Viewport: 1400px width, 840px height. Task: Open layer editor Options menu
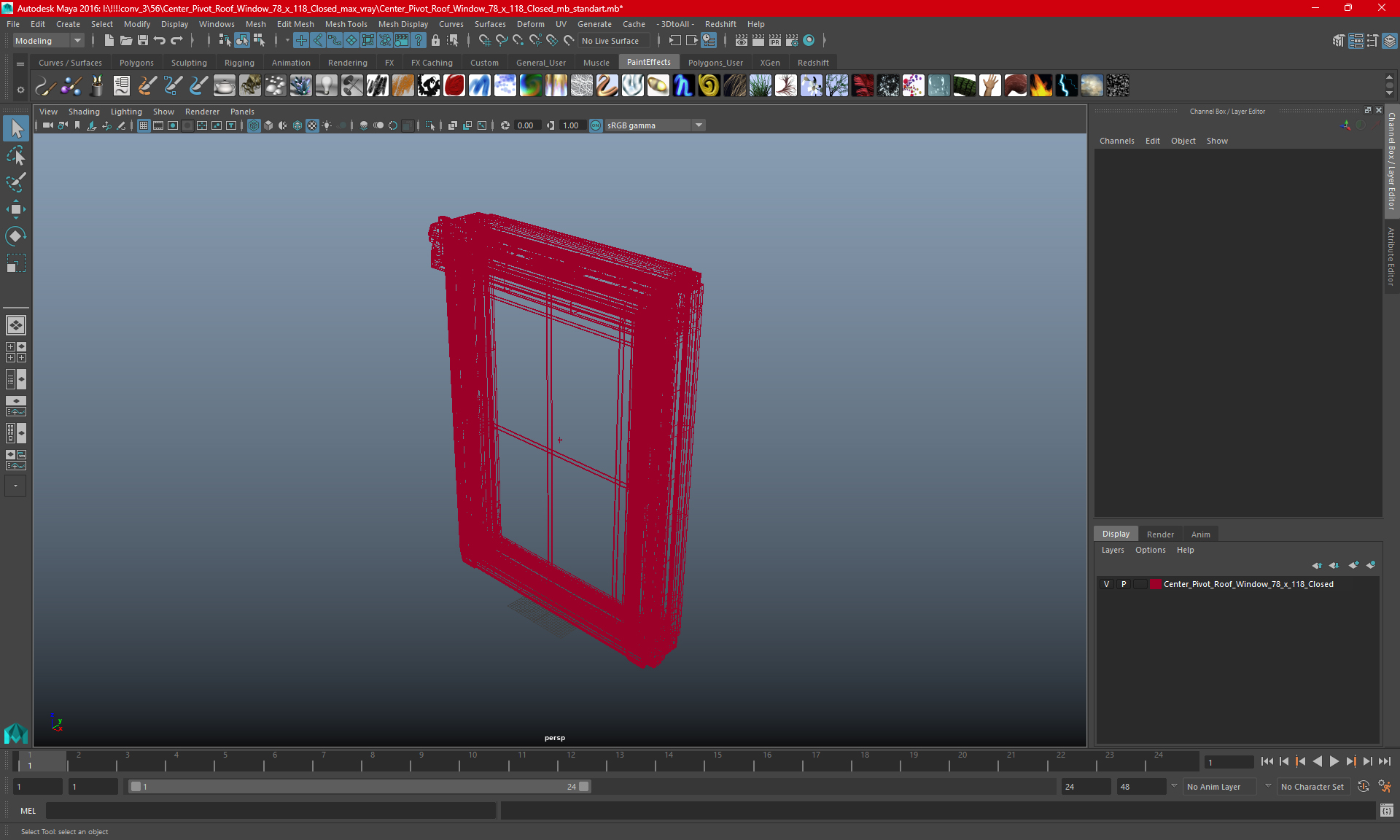pyautogui.click(x=1150, y=550)
